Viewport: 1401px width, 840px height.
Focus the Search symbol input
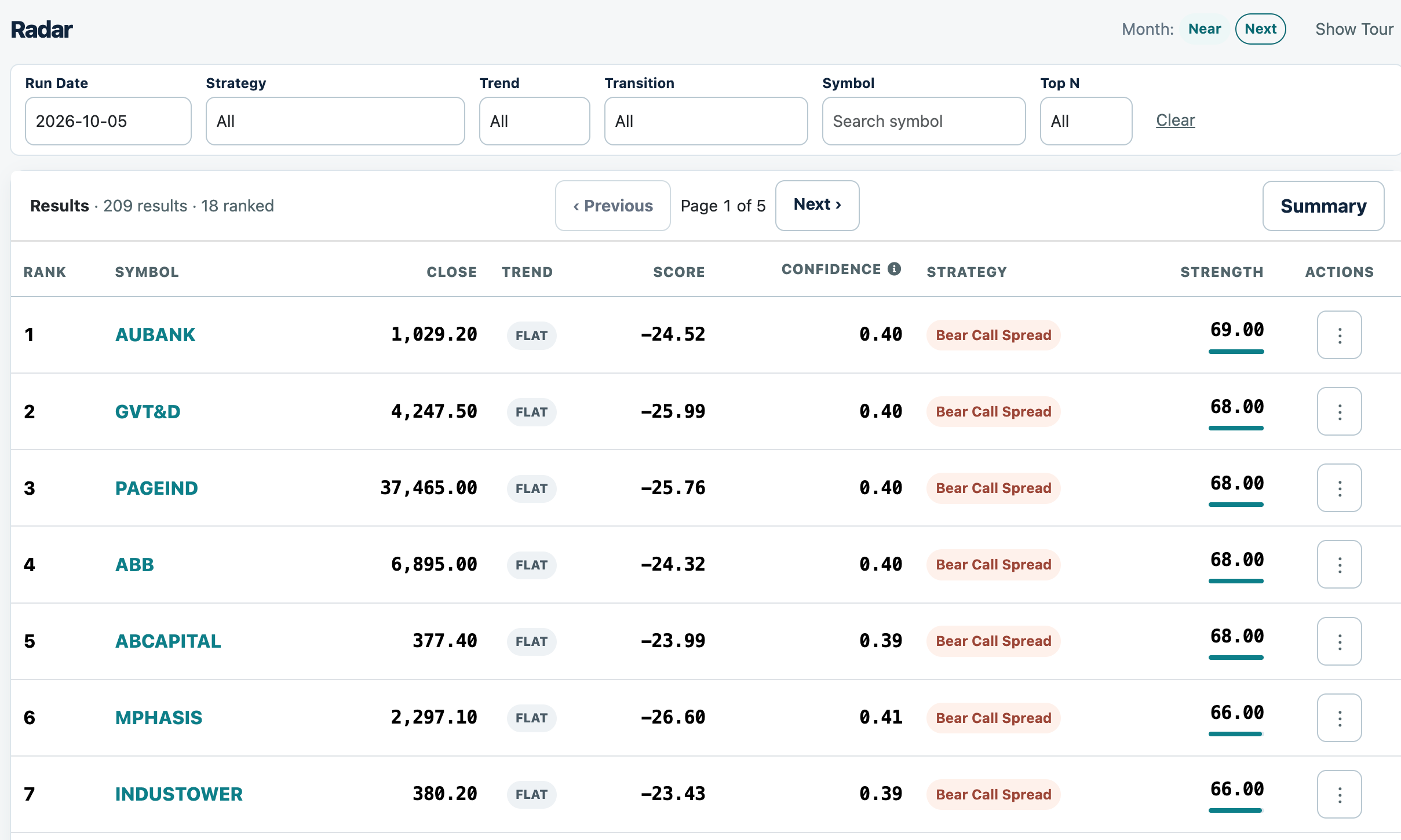click(924, 121)
